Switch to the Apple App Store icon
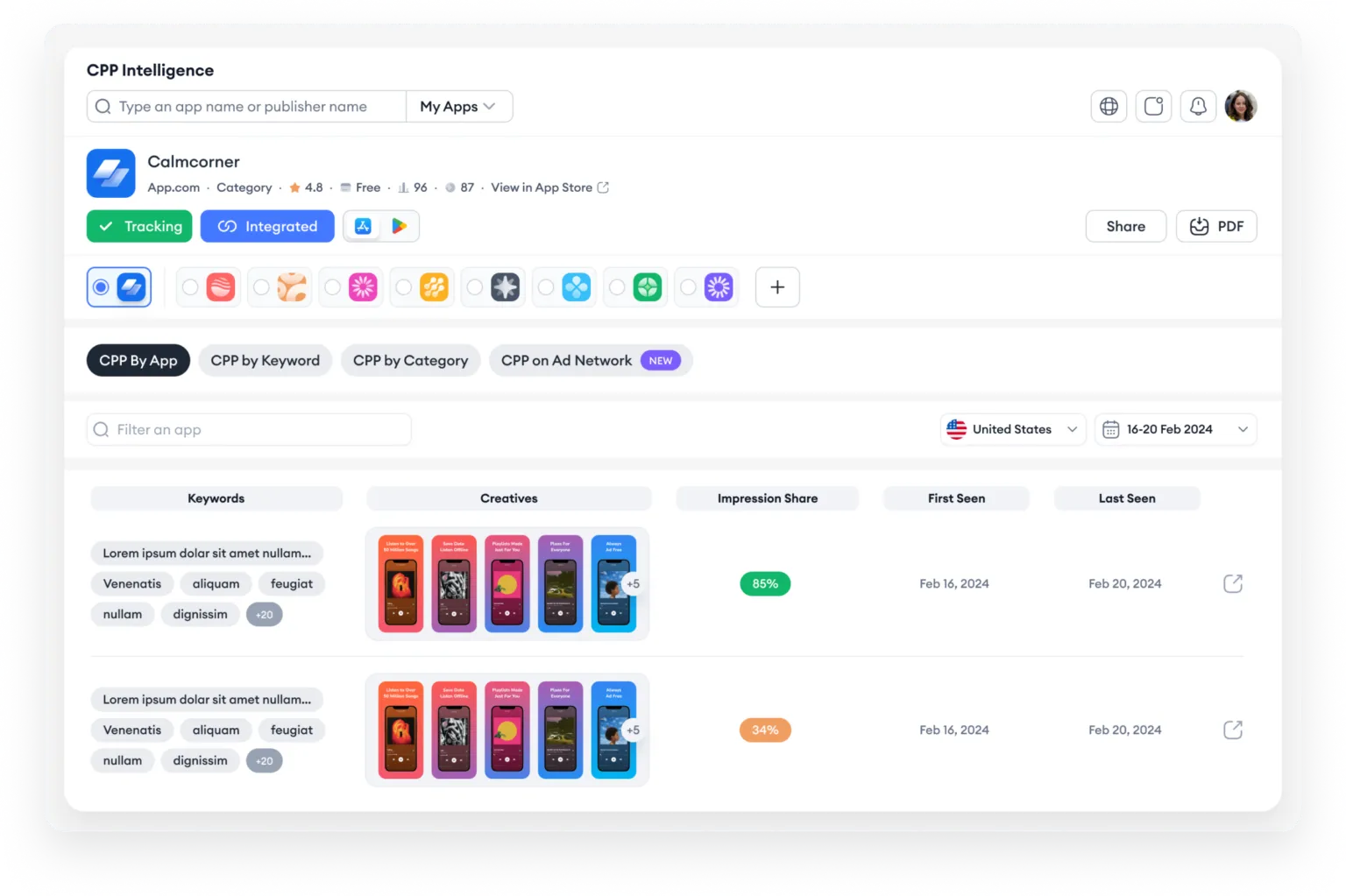Viewport: 1346px width, 896px height. [x=363, y=226]
